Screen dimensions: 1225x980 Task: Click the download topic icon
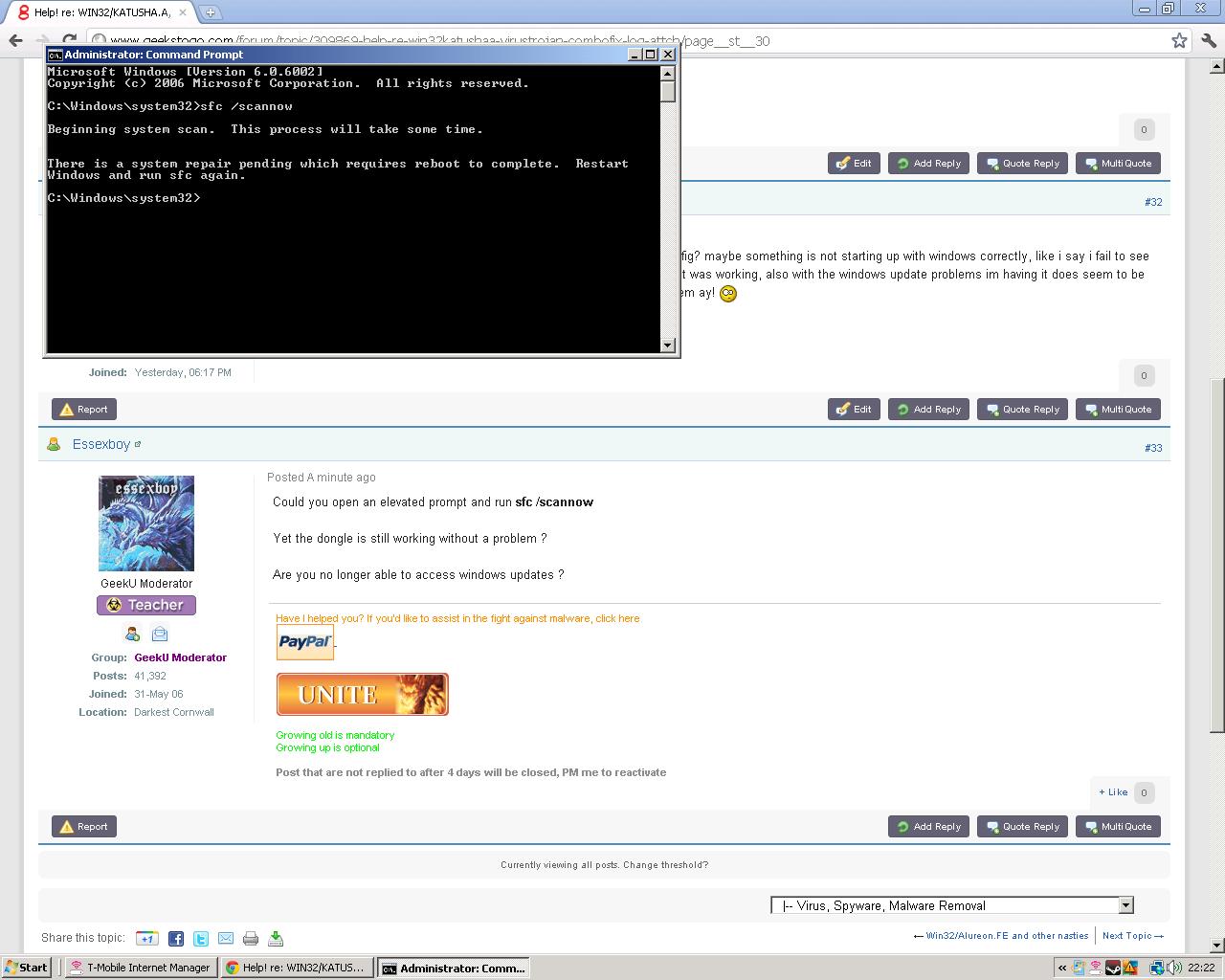tap(276, 939)
